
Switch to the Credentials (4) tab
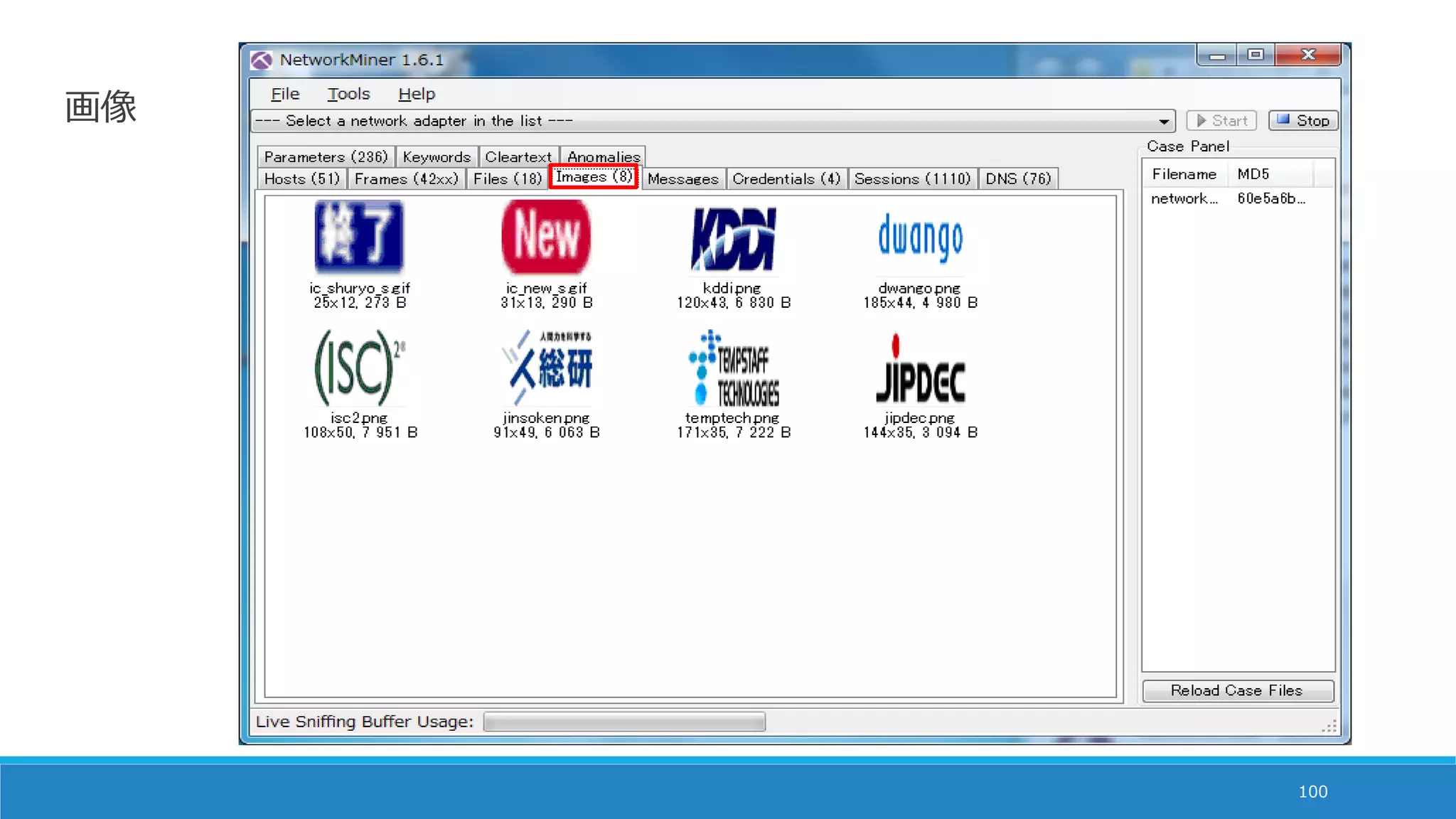pyautogui.click(x=786, y=179)
